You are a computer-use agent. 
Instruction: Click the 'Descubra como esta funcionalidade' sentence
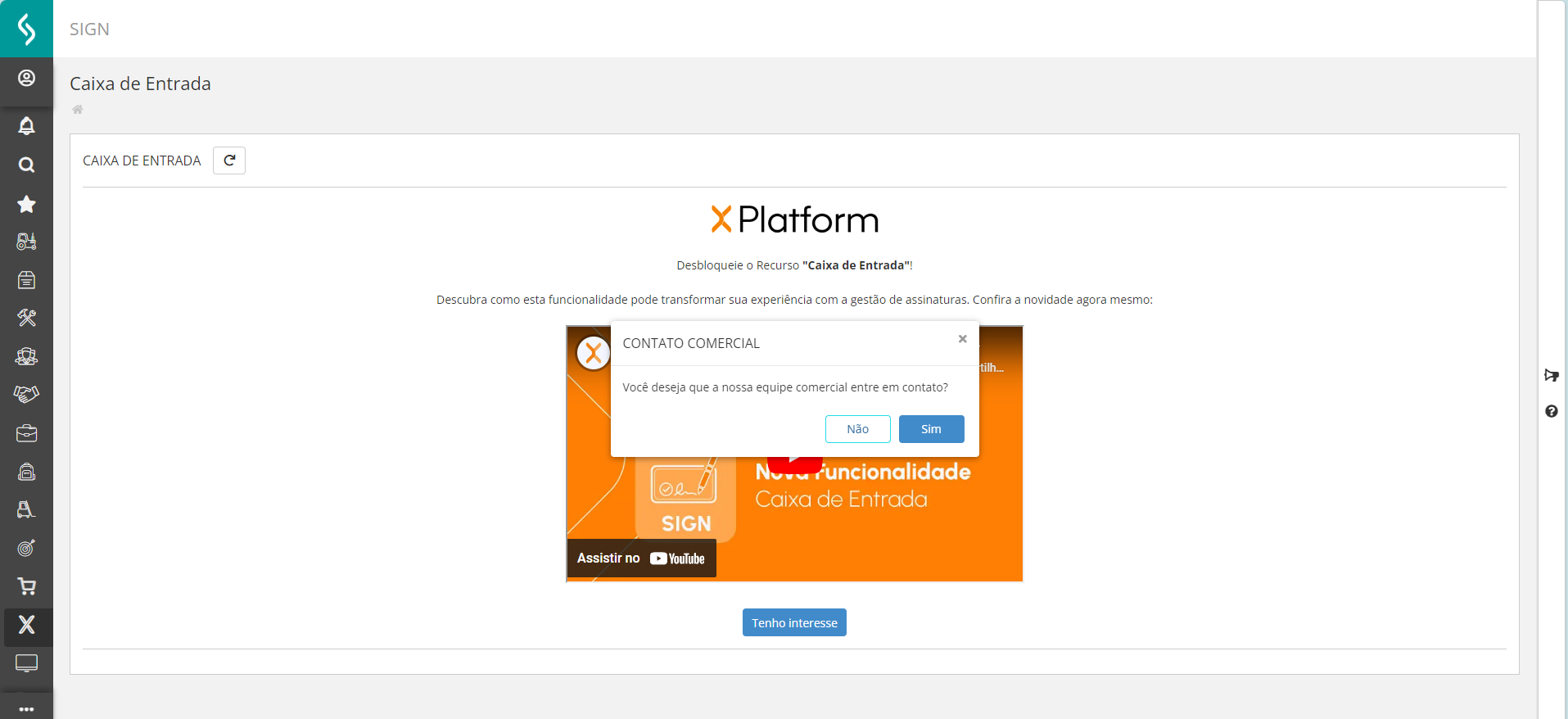point(794,300)
